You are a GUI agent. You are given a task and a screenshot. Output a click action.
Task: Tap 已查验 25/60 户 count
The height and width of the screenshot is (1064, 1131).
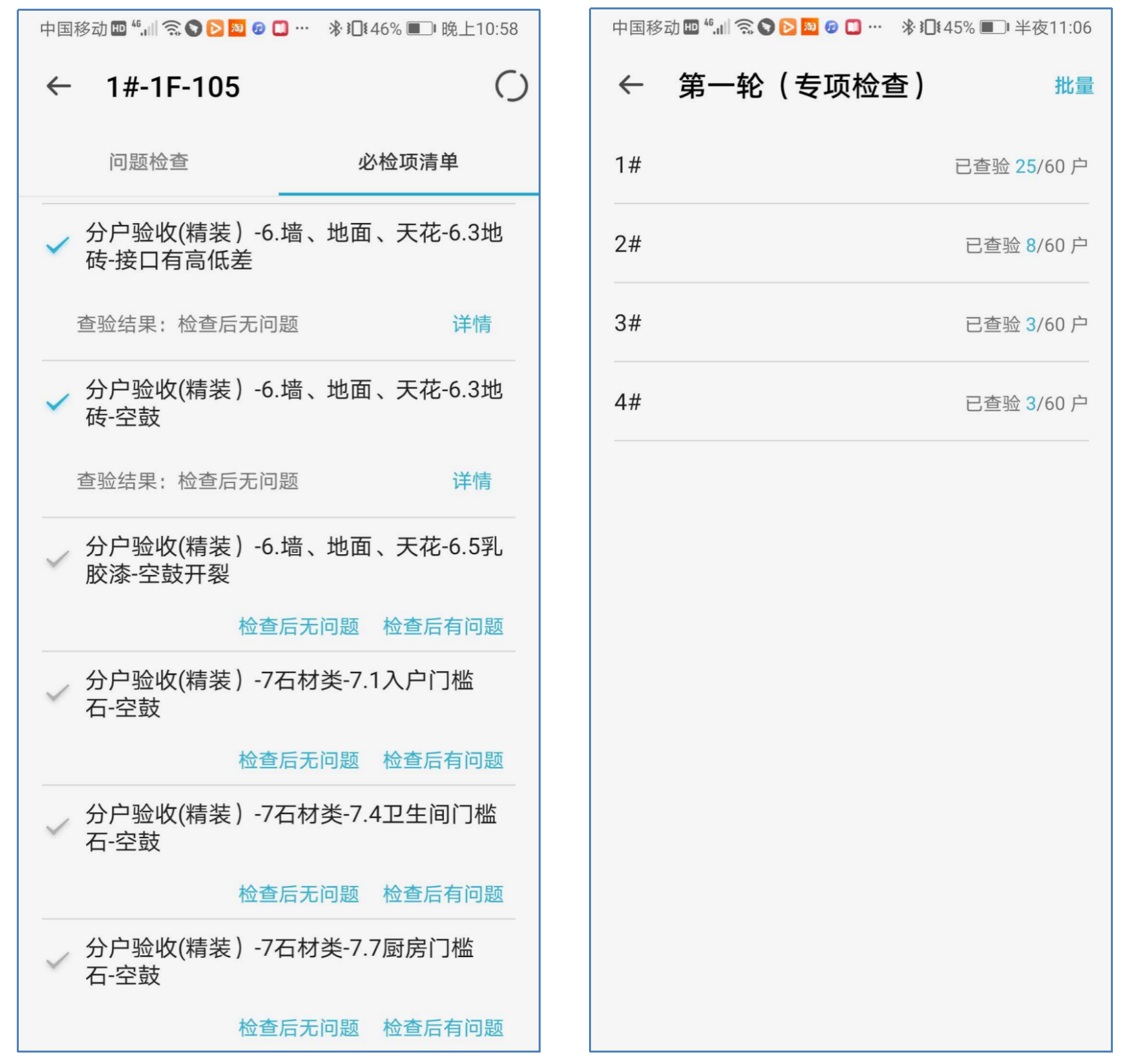click(x=1021, y=167)
